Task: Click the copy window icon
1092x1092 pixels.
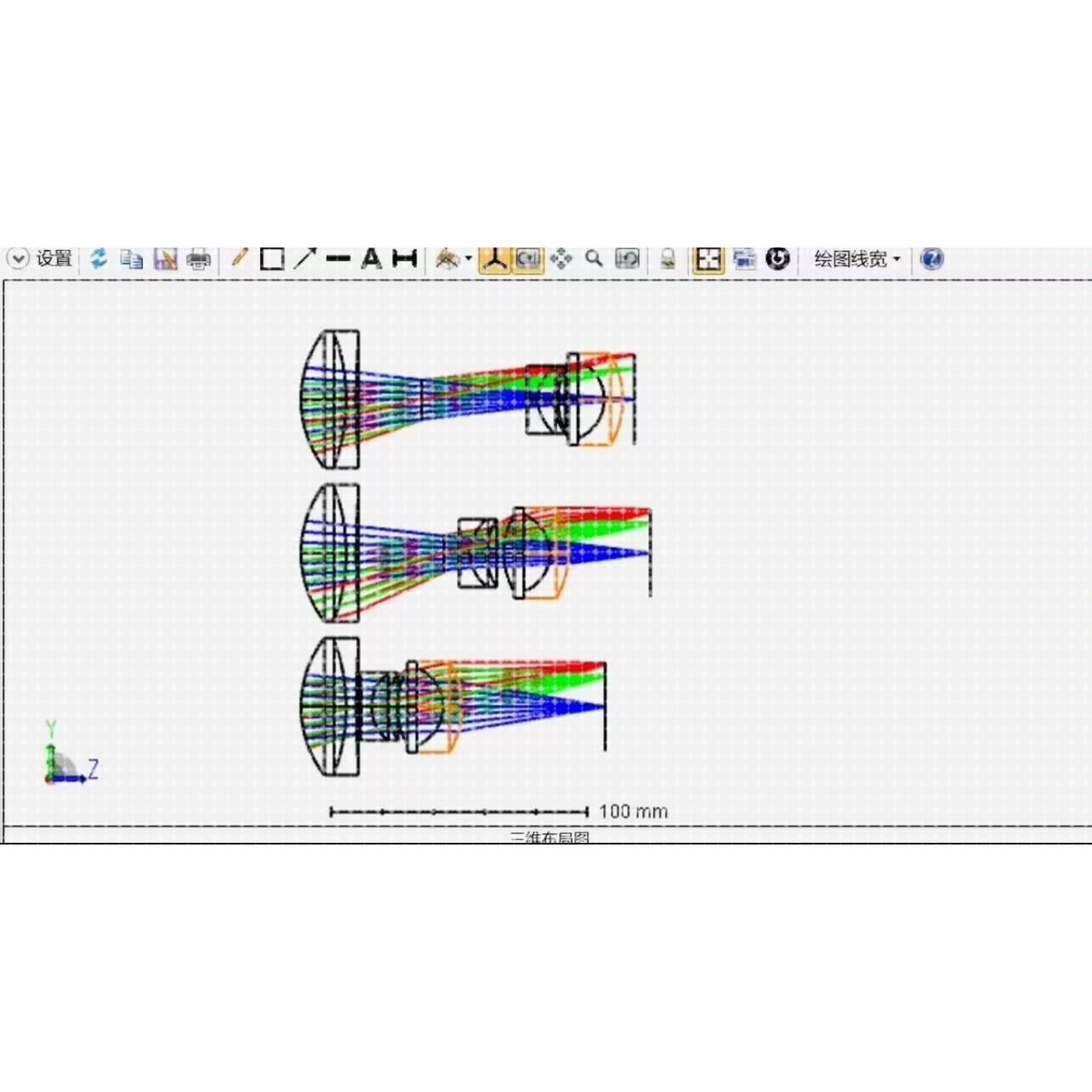Action: 131,259
